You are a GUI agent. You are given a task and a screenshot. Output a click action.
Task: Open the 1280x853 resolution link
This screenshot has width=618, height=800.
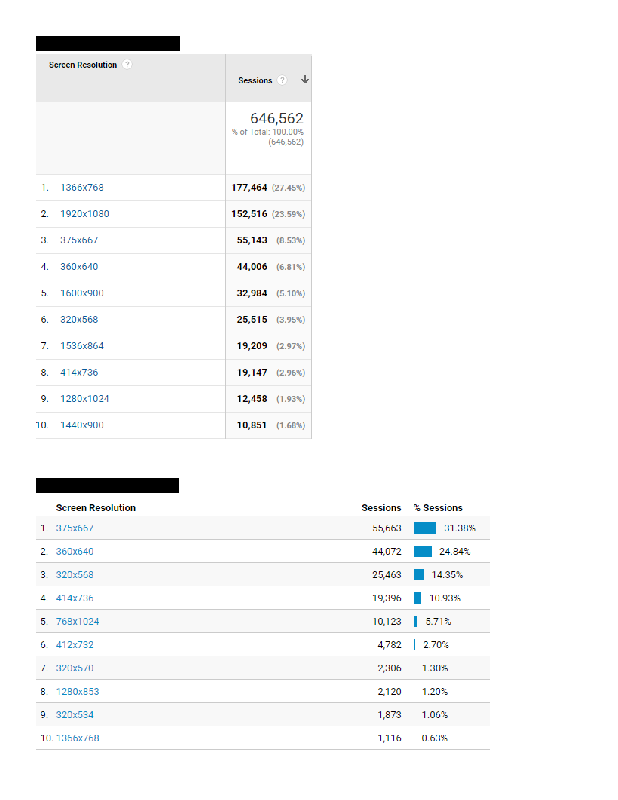coord(78,691)
